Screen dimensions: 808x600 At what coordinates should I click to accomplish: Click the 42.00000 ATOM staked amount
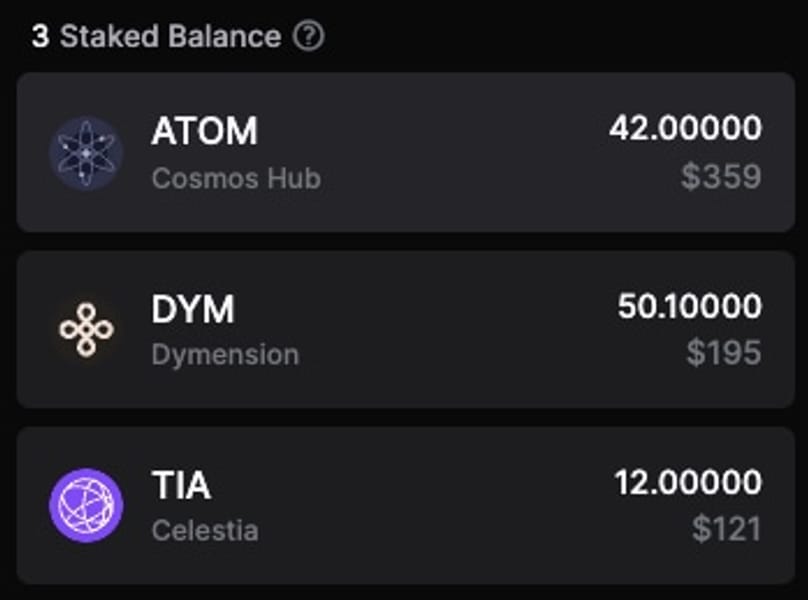(685, 128)
